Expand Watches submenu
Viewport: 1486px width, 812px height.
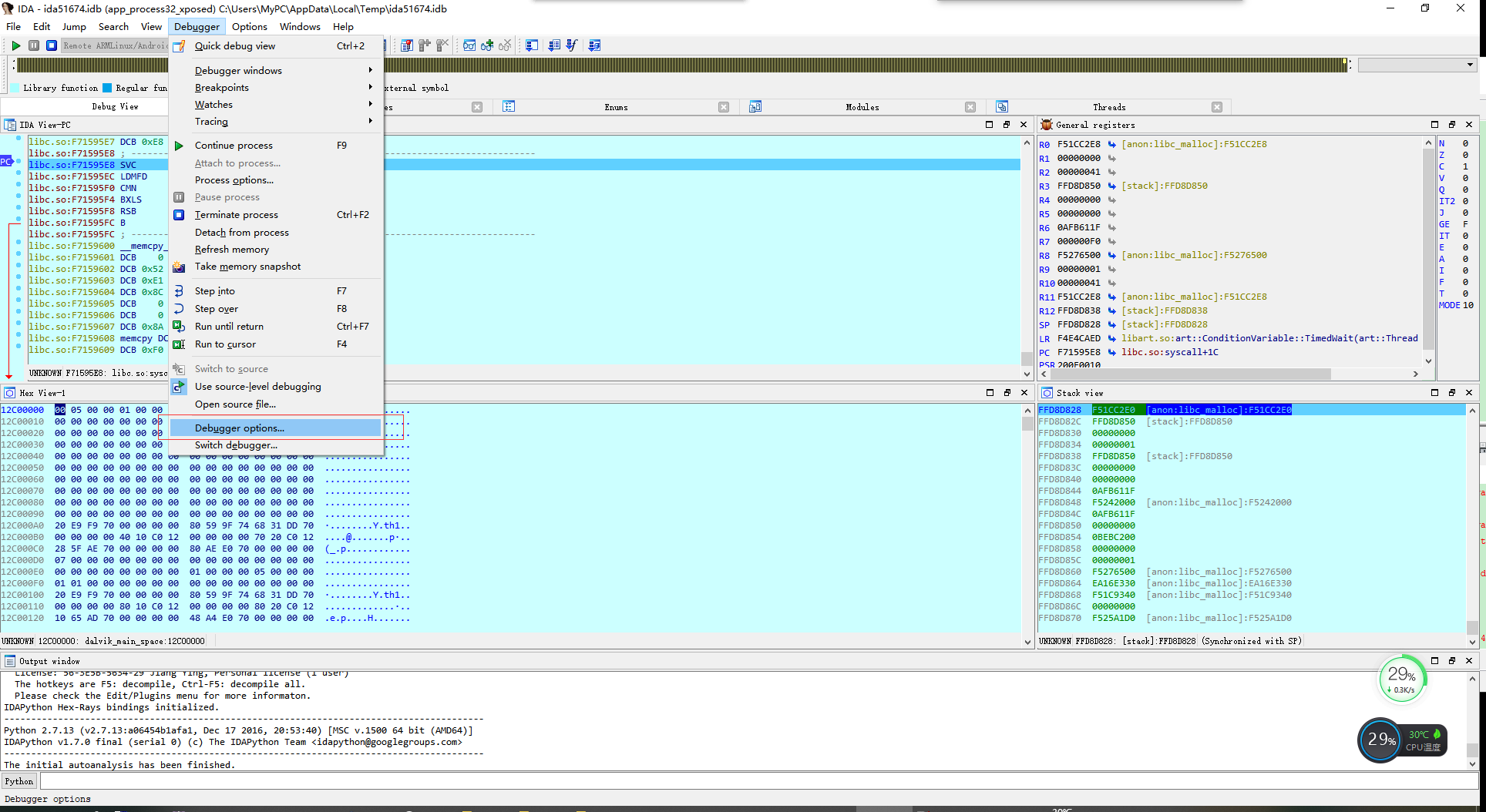(276, 104)
